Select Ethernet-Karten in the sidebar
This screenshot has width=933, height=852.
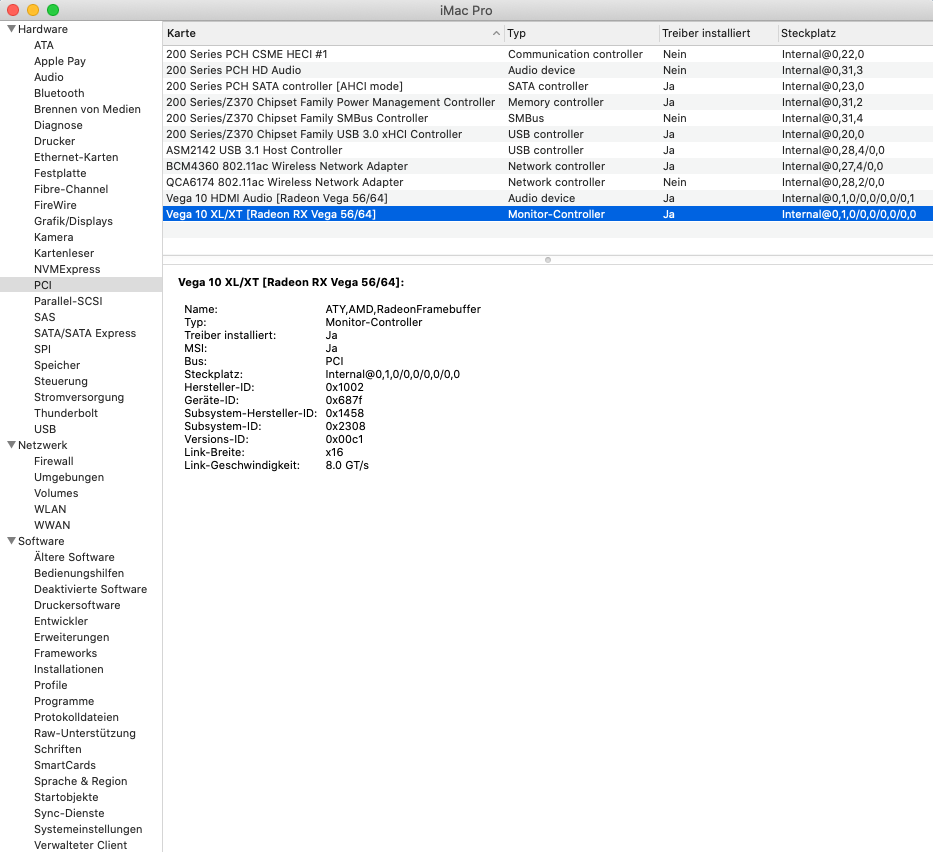(x=76, y=158)
